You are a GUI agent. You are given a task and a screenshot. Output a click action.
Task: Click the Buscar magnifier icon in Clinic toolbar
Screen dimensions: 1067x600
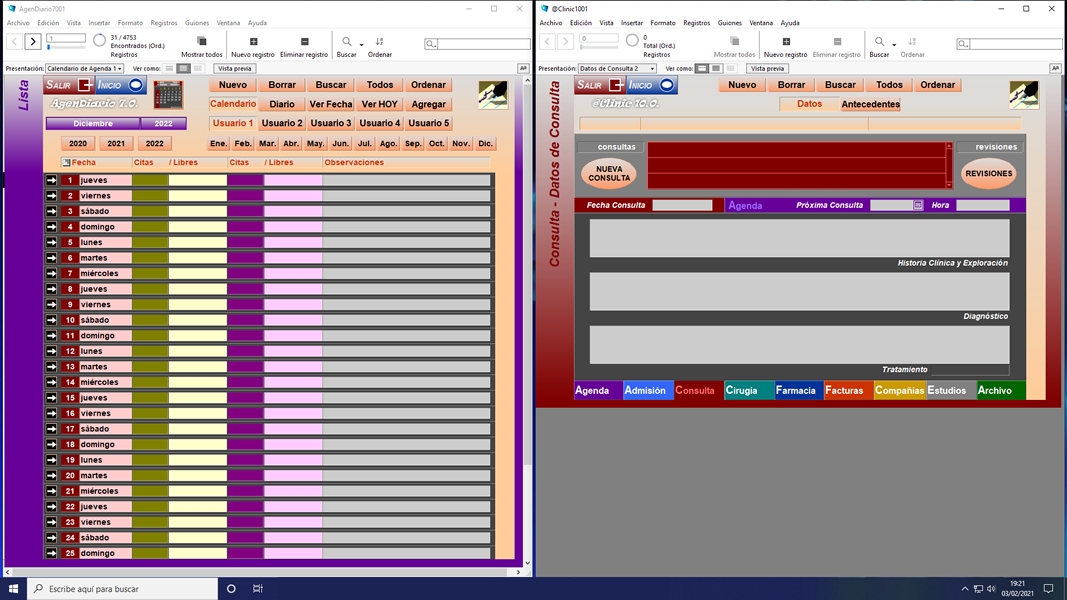click(x=879, y=41)
